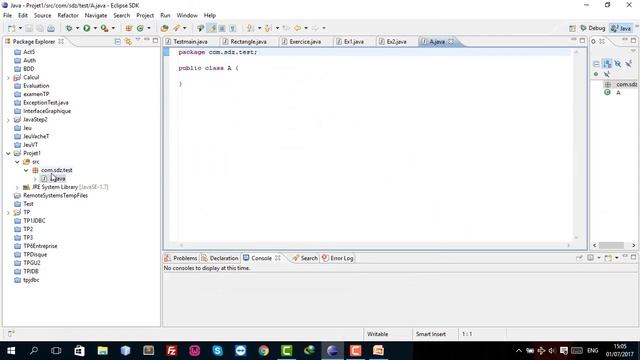Toggle Show Whitespace Characters
The width and height of the screenshot is (640, 360).
(x=233, y=28)
